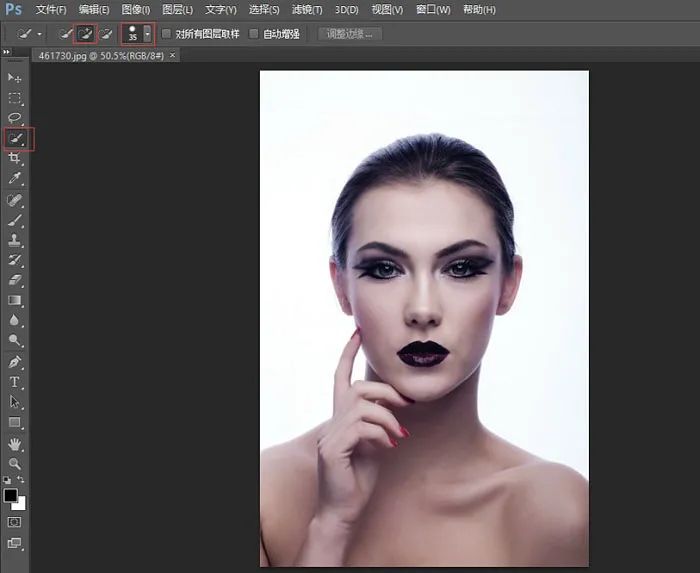The height and width of the screenshot is (573, 700).
Task: Toggle the 自动增强 checkbox
Action: pos(254,33)
